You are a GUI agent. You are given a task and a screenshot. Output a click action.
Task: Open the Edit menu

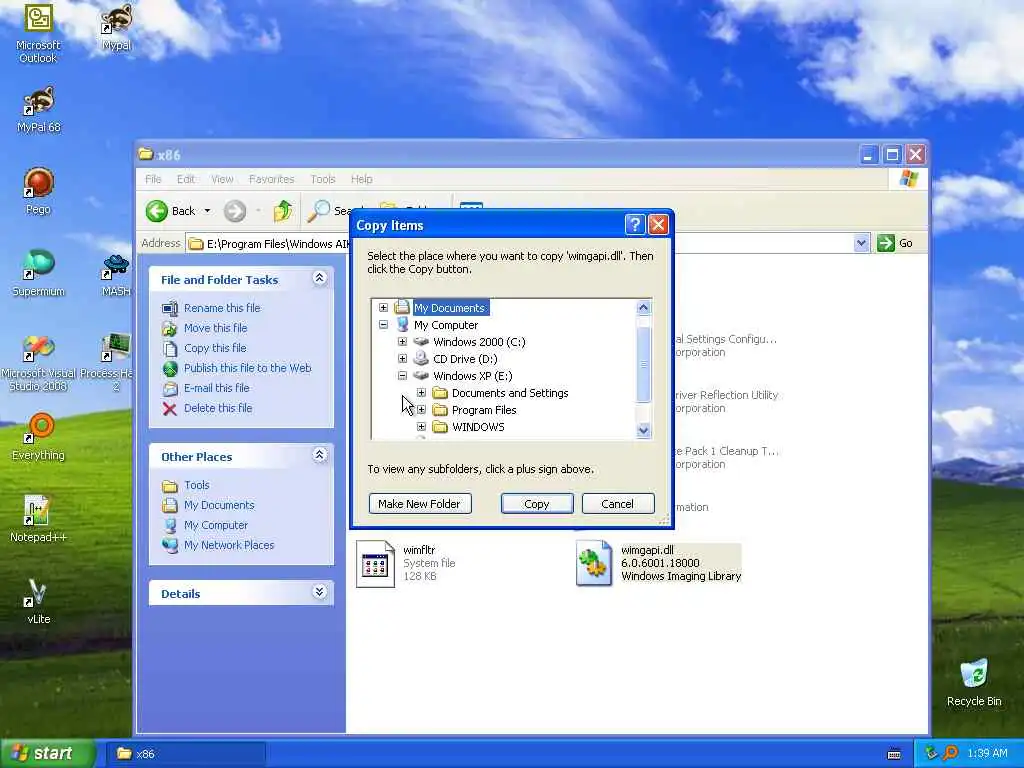tap(185, 179)
